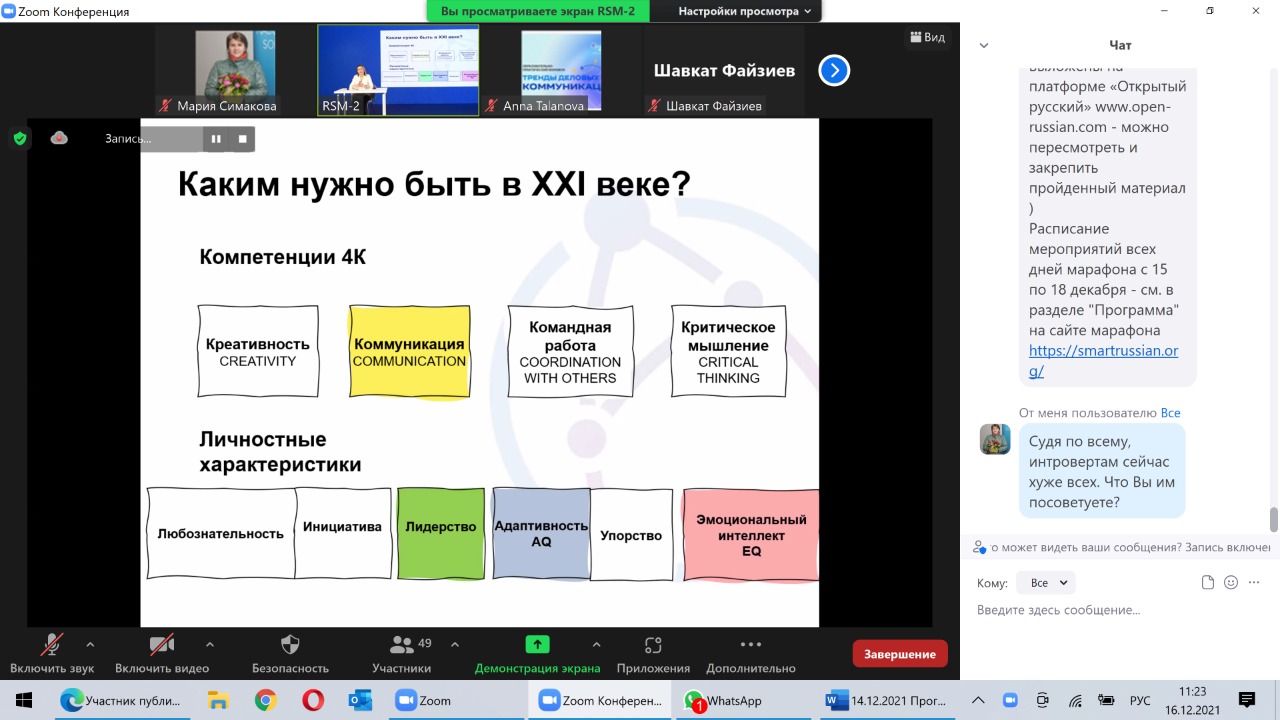The width and height of the screenshot is (1280, 720).
Task: Expand participants options arrow next to 49
Action: [455, 644]
